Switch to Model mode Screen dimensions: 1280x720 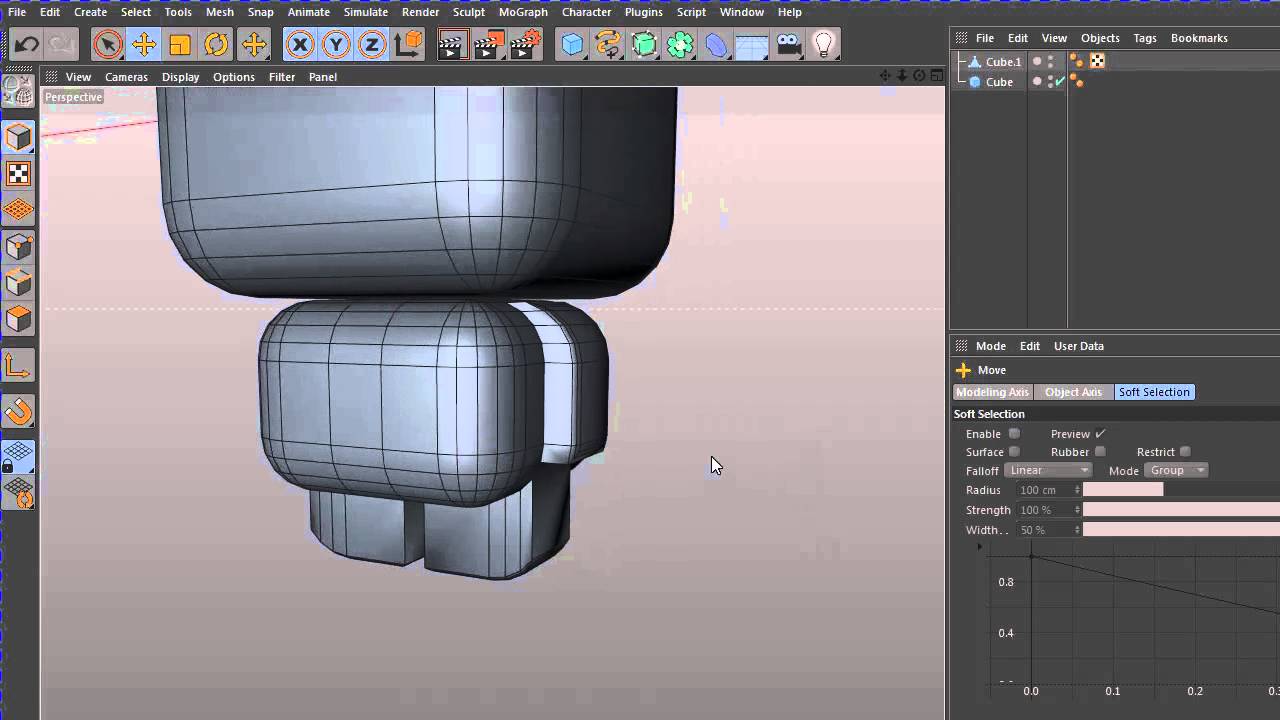tap(19, 138)
